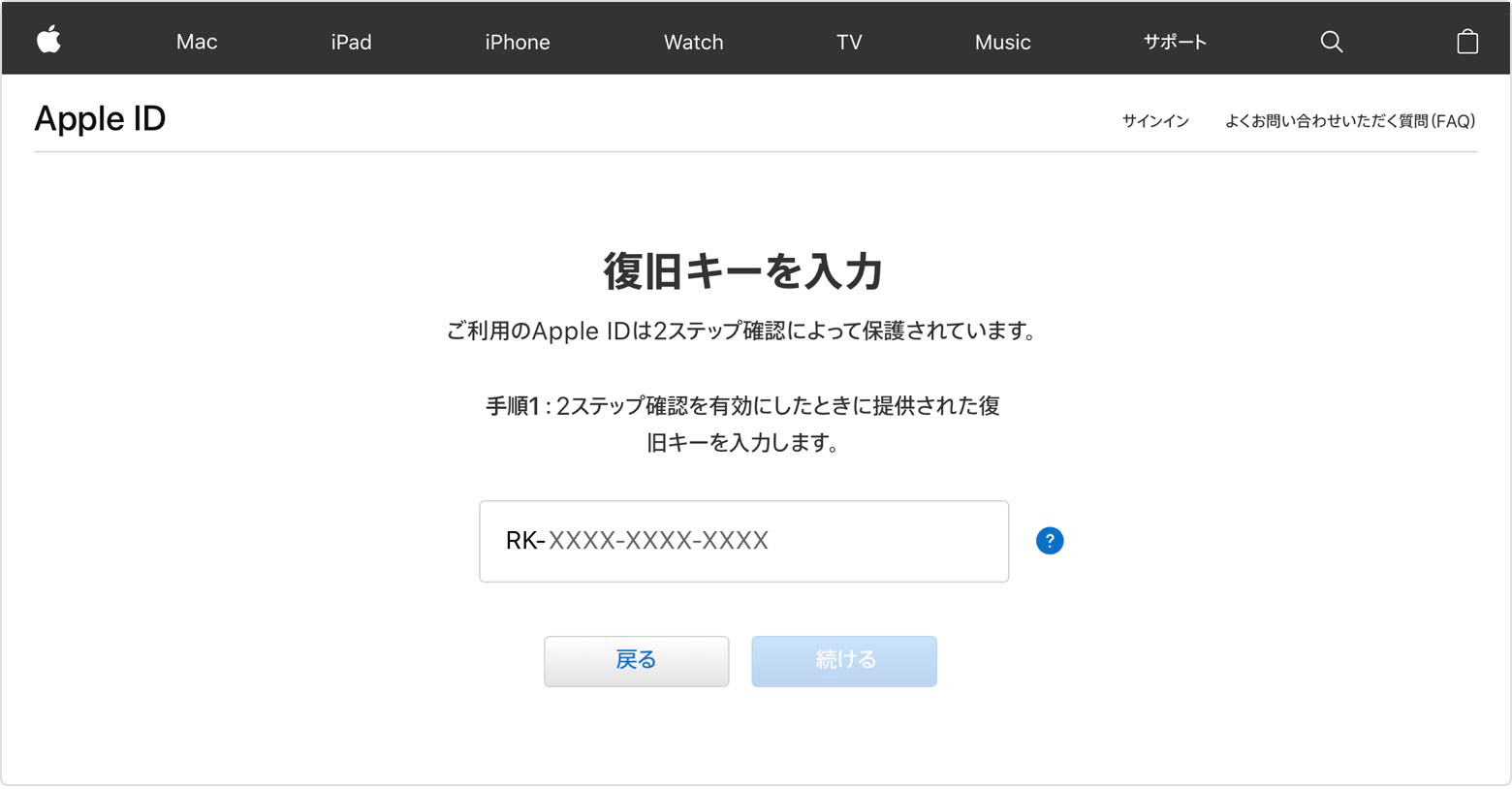This screenshot has height=789, width=1512.
Task: Open よくお問い合わせいただく質問(FAQ) link
Action: [x=1350, y=121]
